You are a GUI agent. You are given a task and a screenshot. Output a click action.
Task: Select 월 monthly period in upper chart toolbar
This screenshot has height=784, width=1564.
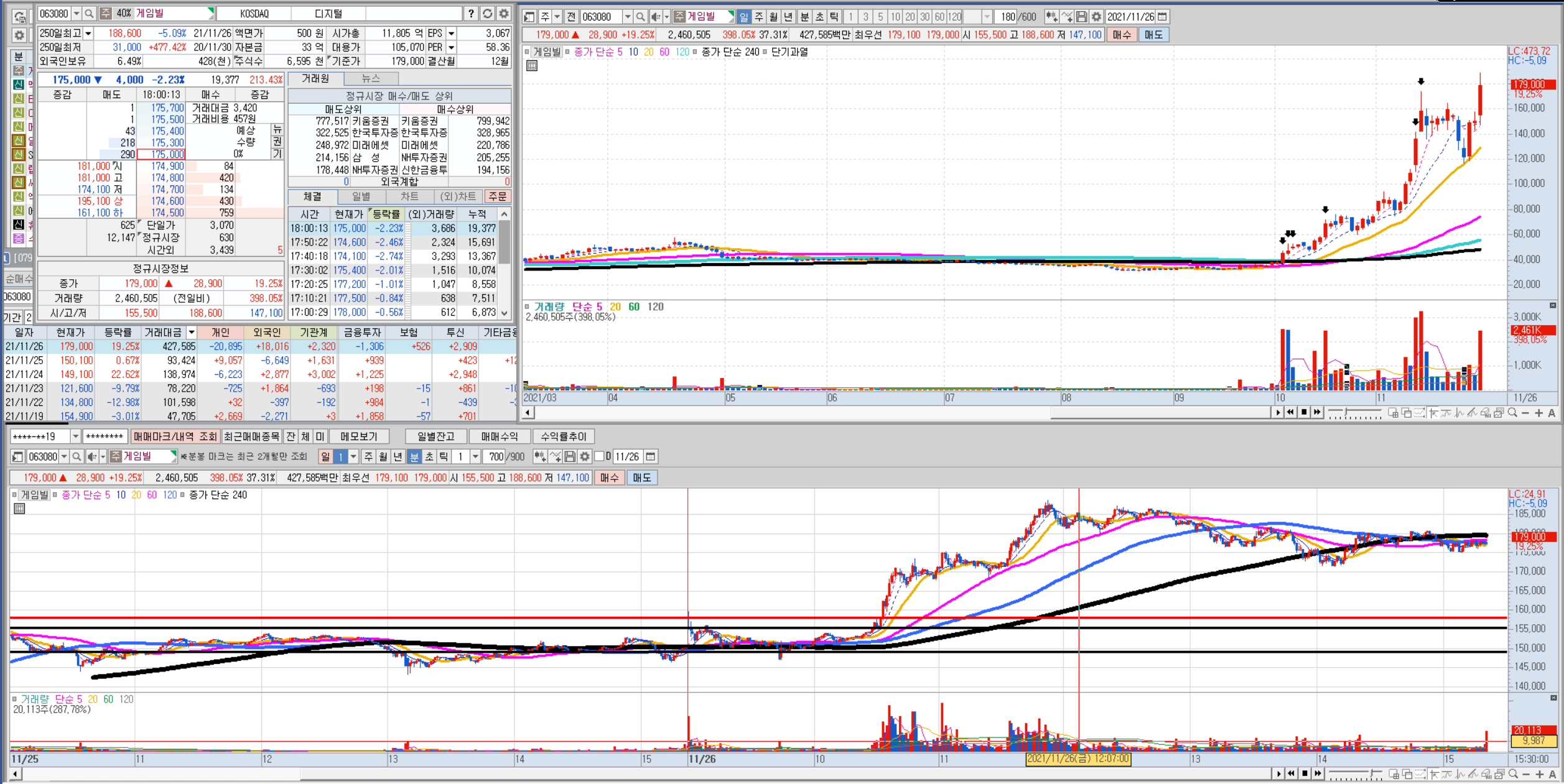tap(773, 17)
